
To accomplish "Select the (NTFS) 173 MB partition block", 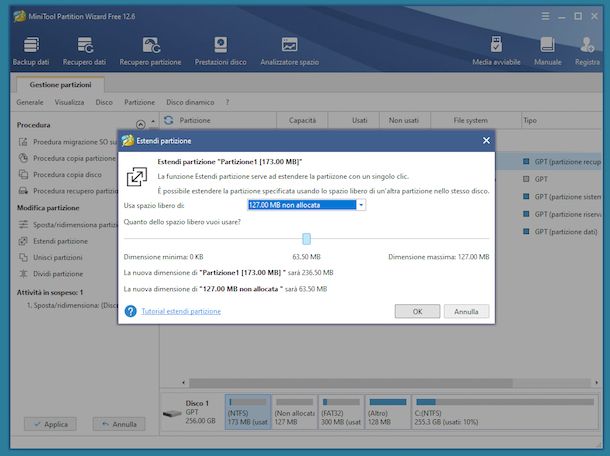I will [248, 412].
